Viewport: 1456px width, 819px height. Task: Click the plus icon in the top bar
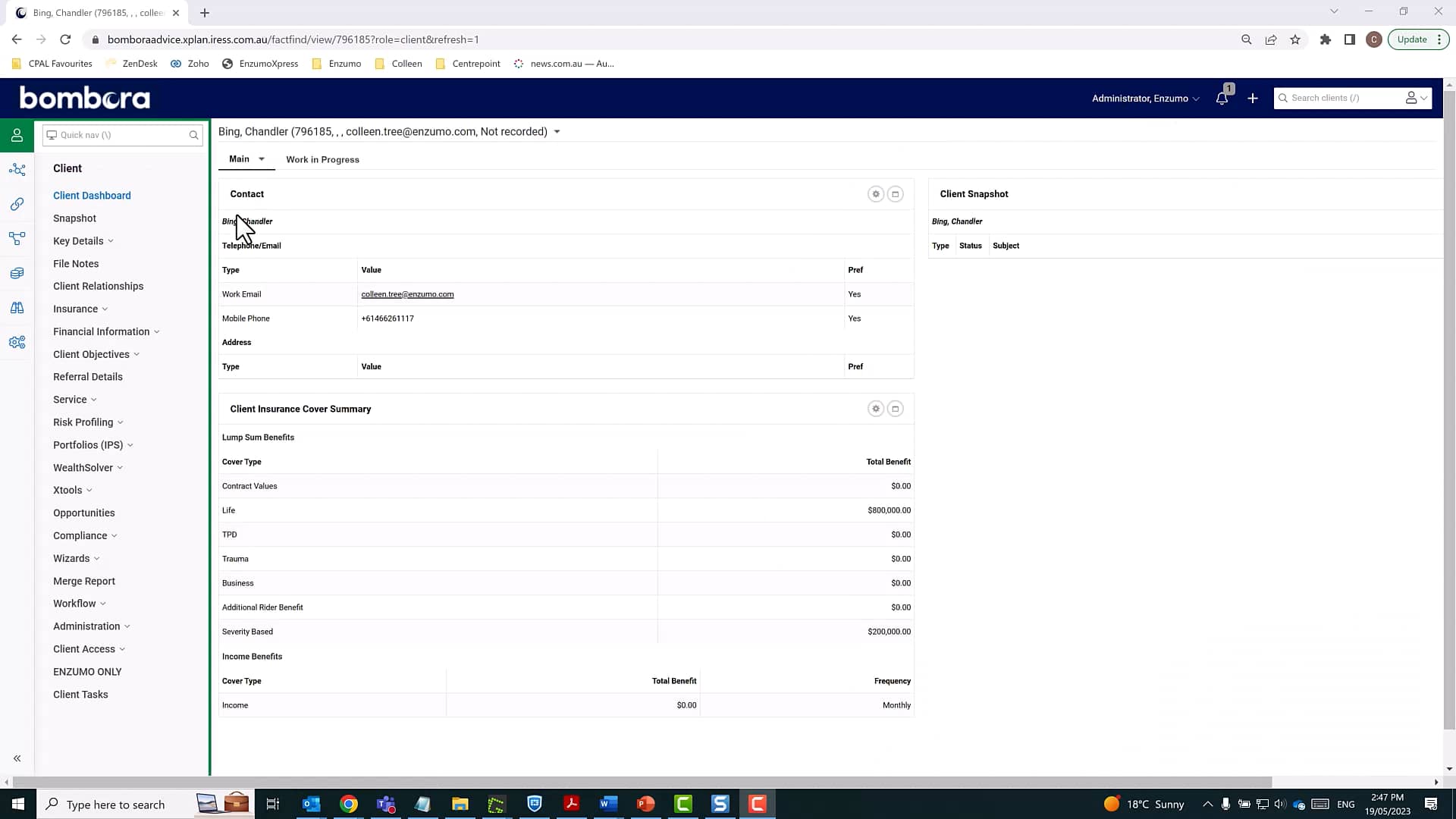pos(1252,98)
